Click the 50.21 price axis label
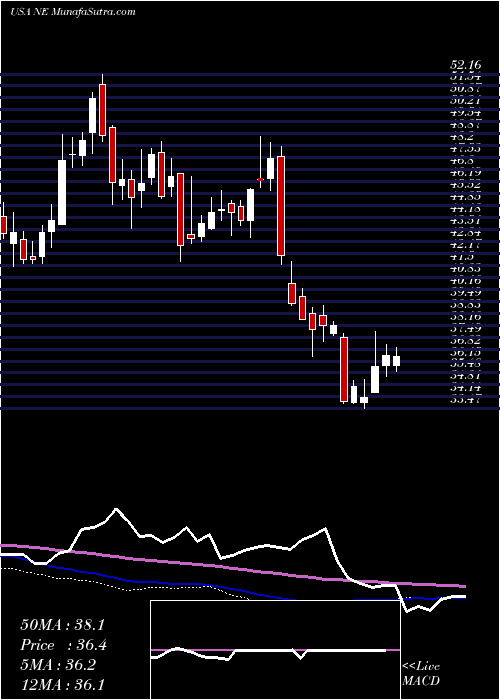Viewport: 500px width, 700px height. pyautogui.click(x=465, y=100)
